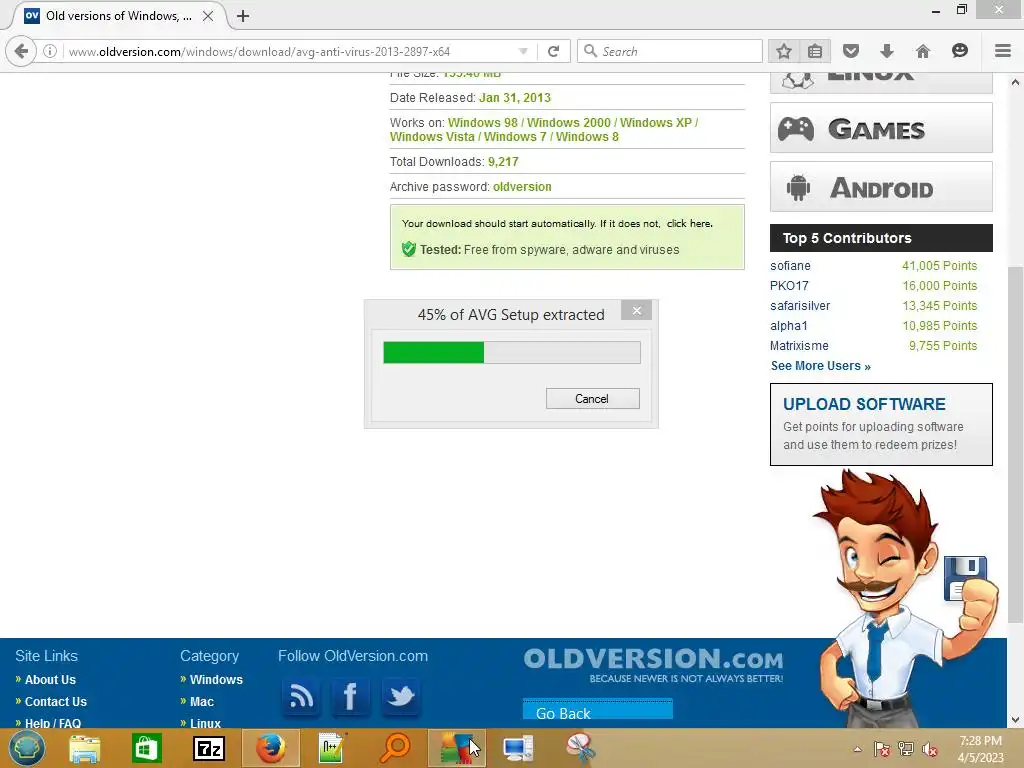This screenshot has width=1024, height=768.
Task: Open the Upload Software banner
Action: pyautogui.click(x=881, y=424)
